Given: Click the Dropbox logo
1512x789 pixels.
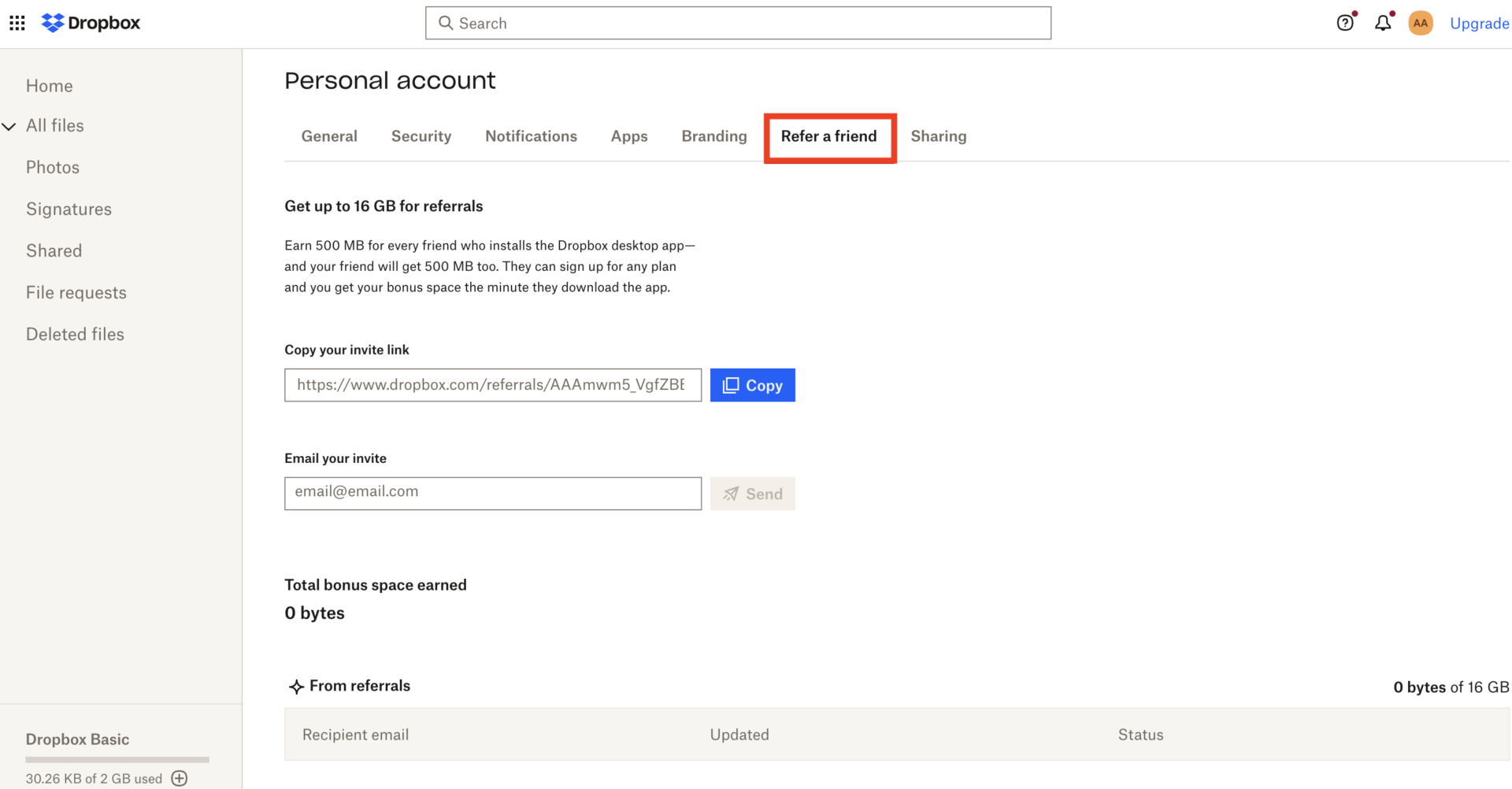Looking at the screenshot, I should 91,23.
